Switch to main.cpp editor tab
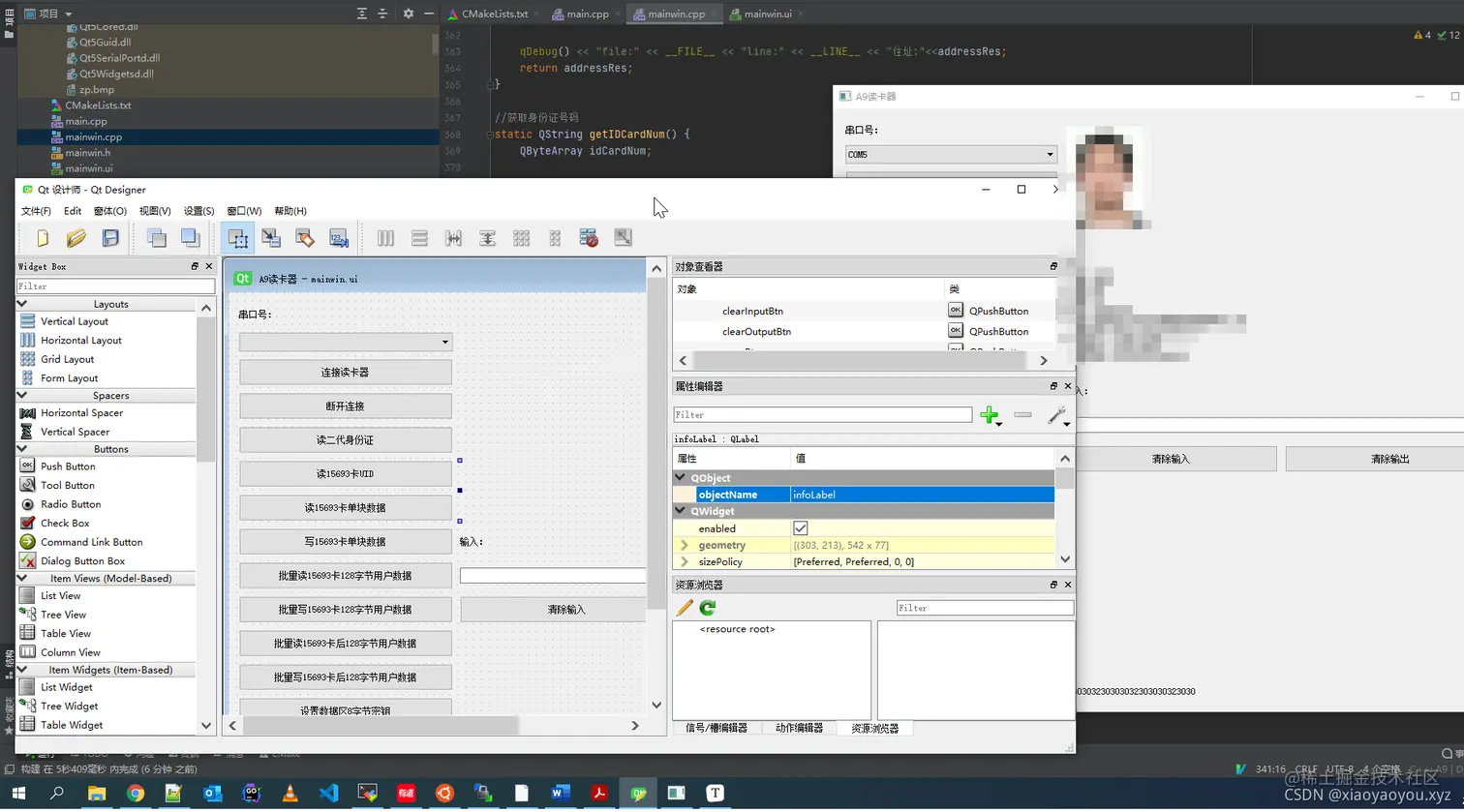Image resolution: width=1464 pixels, height=812 pixels. (x=587, y=14)
